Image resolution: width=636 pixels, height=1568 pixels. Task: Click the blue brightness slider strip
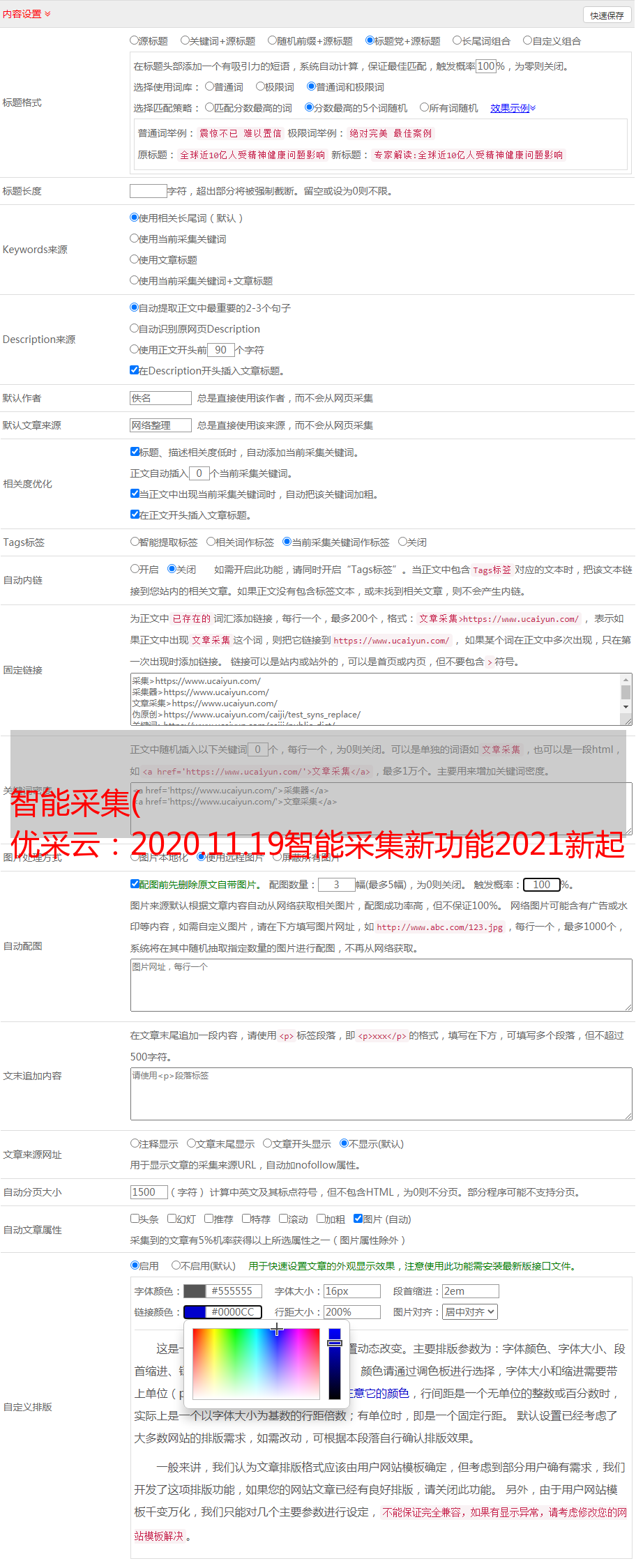pyautogui.click(x=335, y=1364)
